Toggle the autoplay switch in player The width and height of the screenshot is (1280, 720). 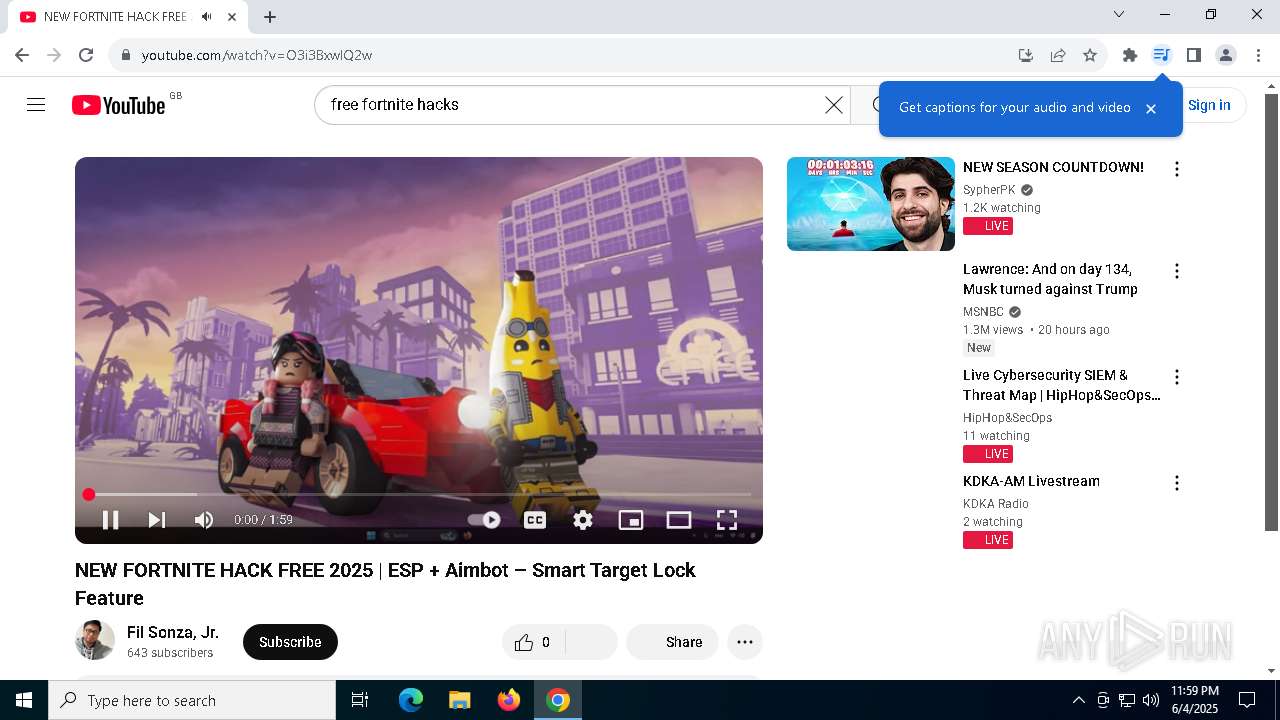484,520
